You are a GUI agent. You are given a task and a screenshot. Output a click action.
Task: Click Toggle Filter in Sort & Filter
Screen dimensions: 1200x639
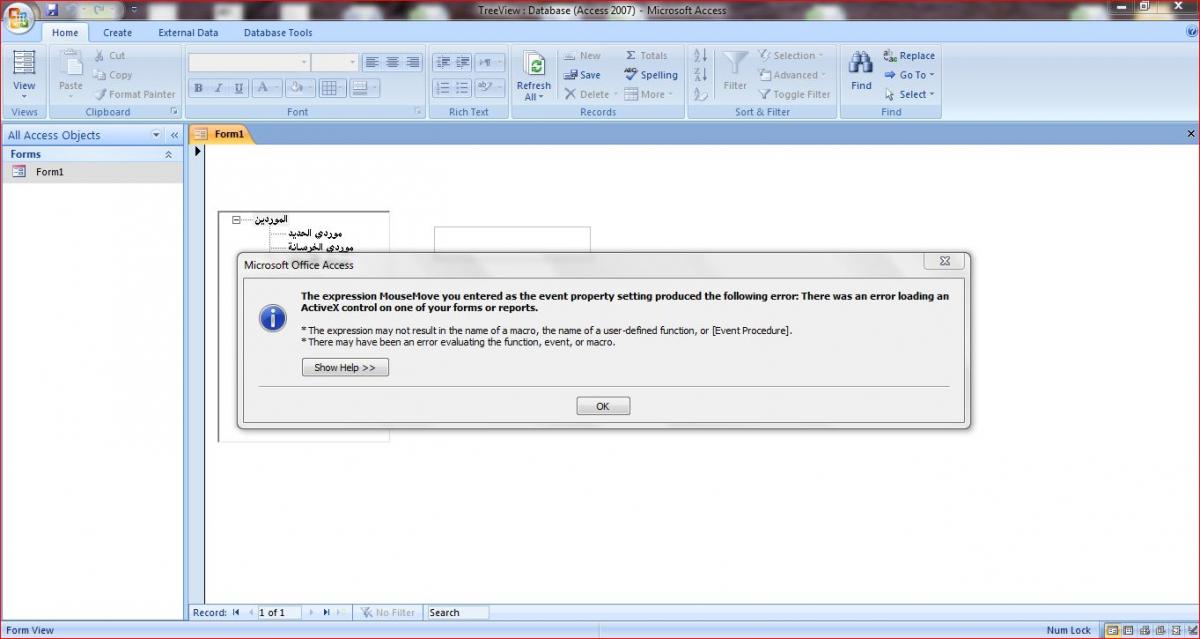coord(794,94)
